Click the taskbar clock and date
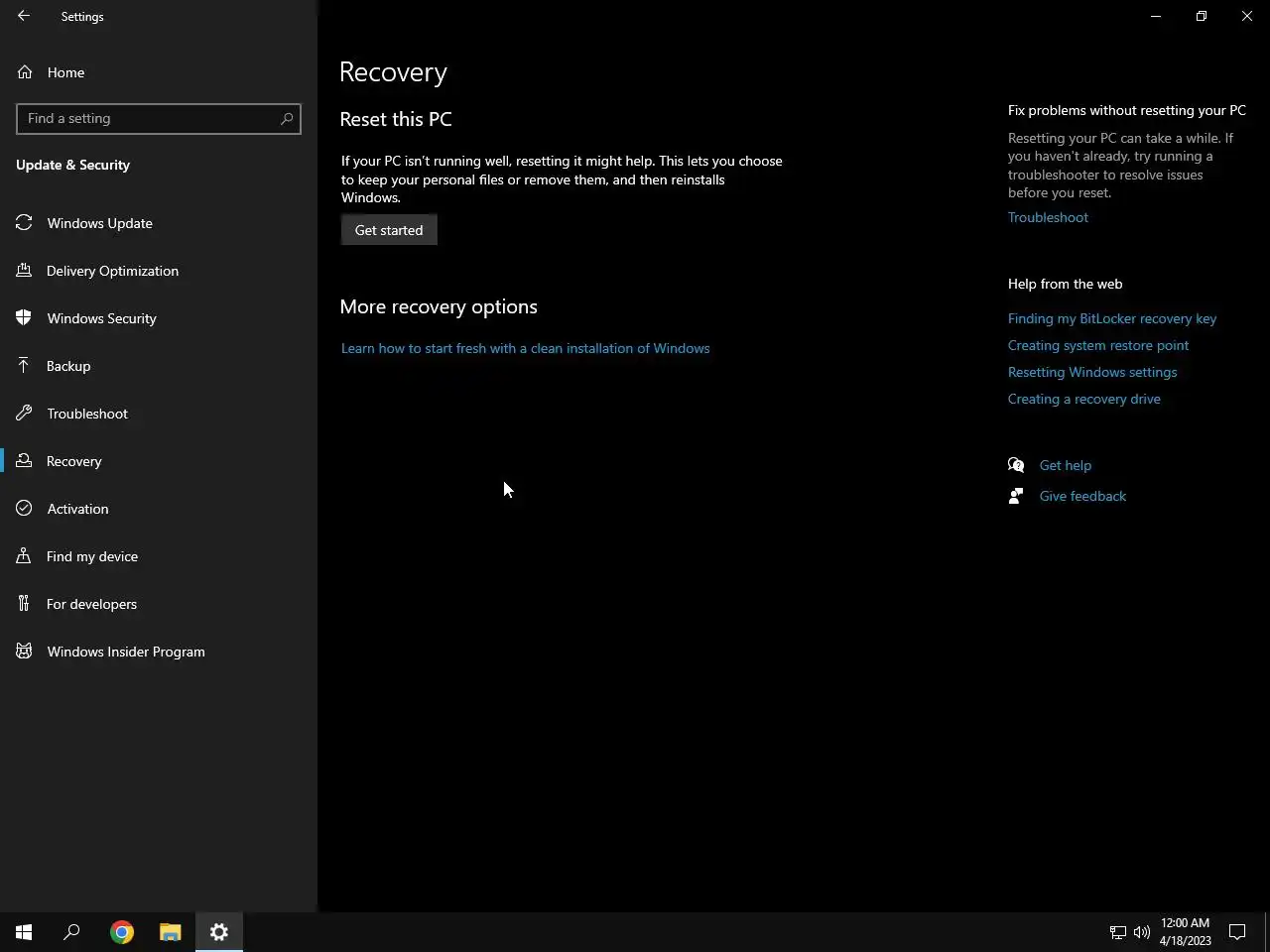Screen dimensions: 1270x952 pos(1186,932)
